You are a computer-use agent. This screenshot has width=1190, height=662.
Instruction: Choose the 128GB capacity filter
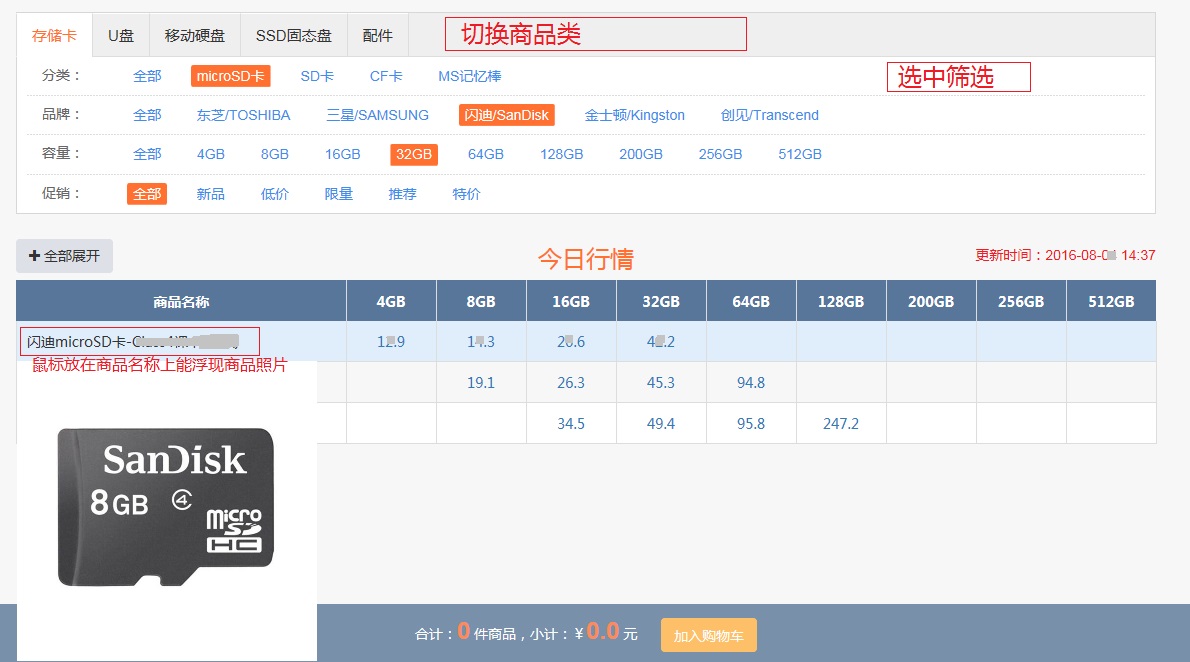(562, 154)
